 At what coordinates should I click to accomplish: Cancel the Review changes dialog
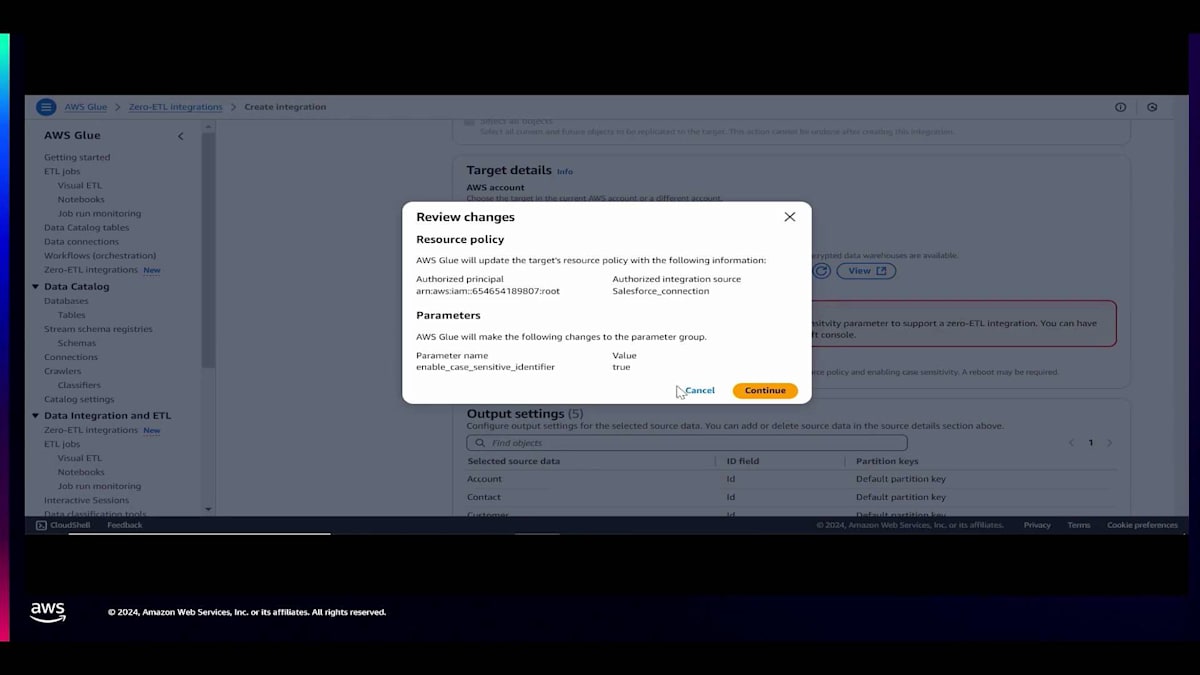pos(700,391)
